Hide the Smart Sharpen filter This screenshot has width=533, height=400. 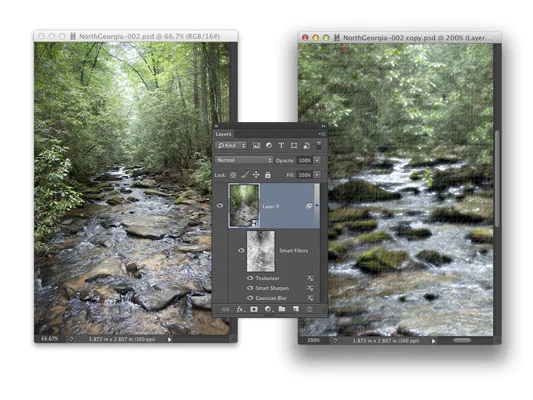[x=250, y=288]
